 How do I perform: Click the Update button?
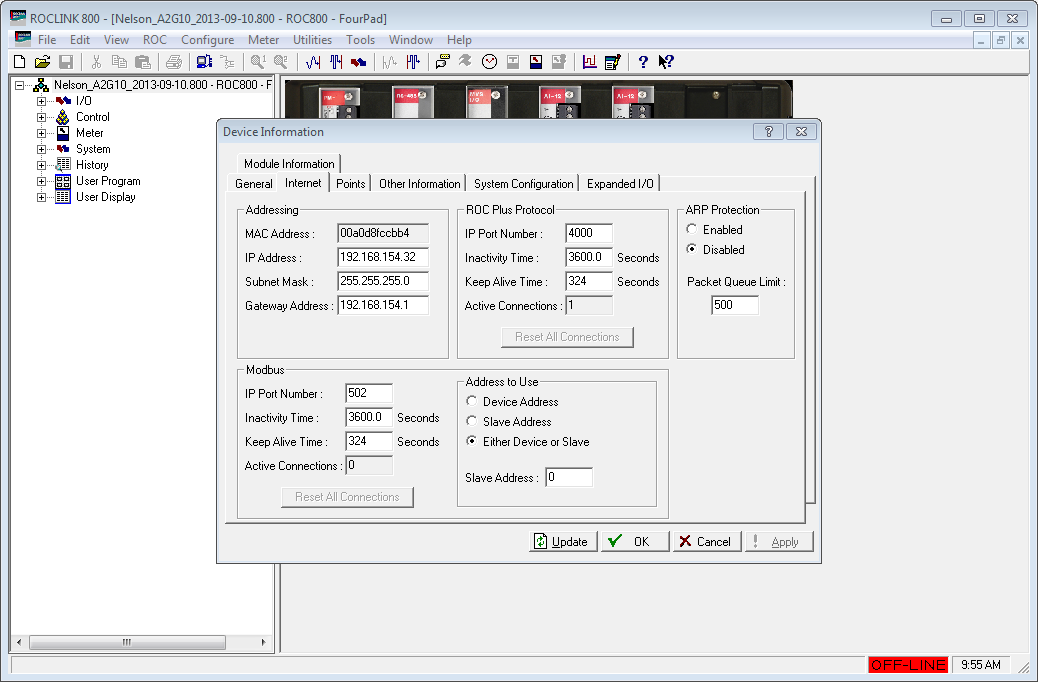pos(563,542)
